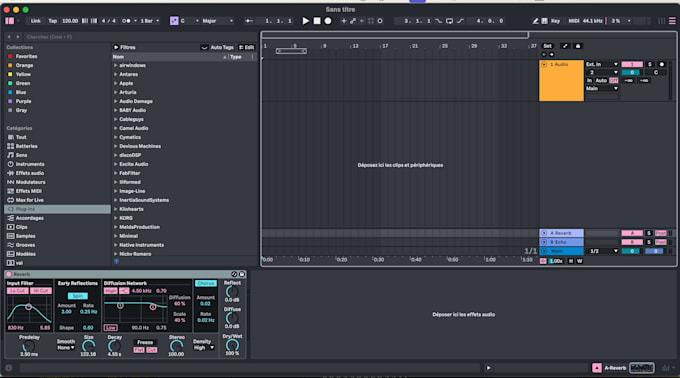
Task: Toggle the computer MIDI keyboard icon
Action: 545,21
